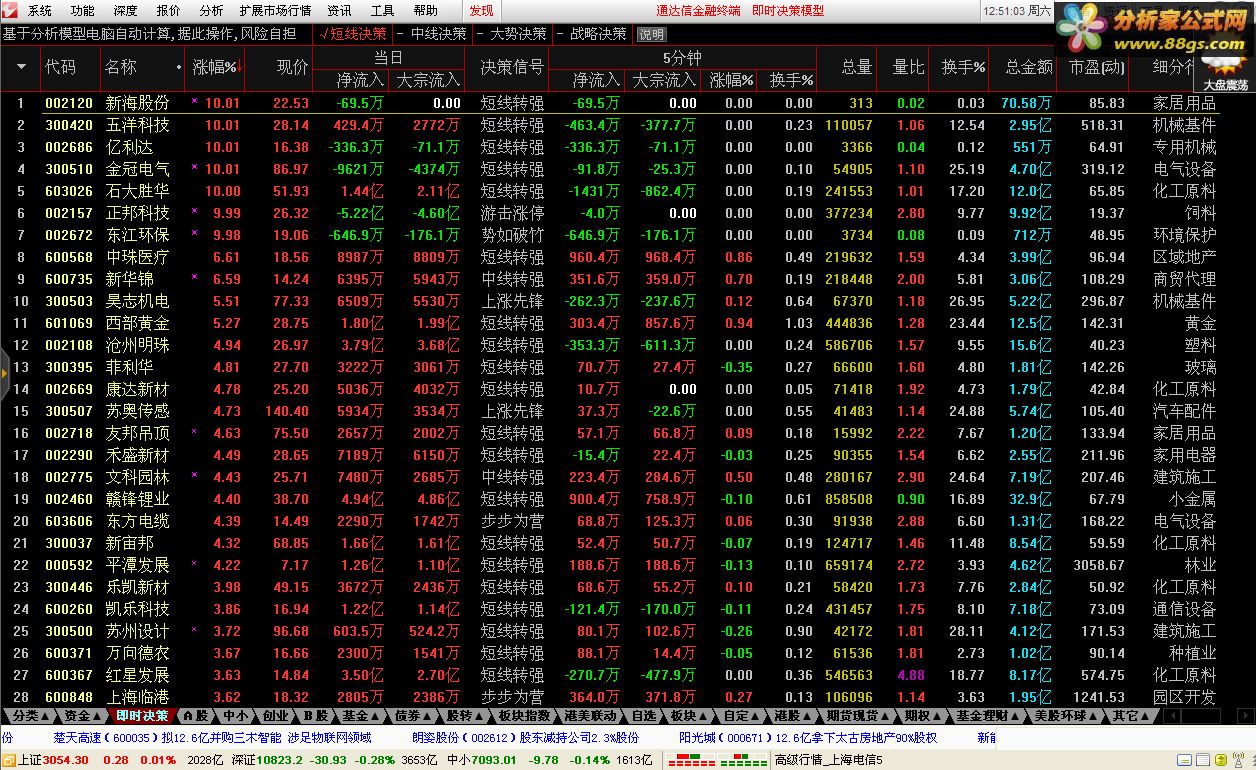Viewport: 1256px width, 770px height.
Task: Open the column-settings triangle left of 代码 header
Action: (22, 67)
